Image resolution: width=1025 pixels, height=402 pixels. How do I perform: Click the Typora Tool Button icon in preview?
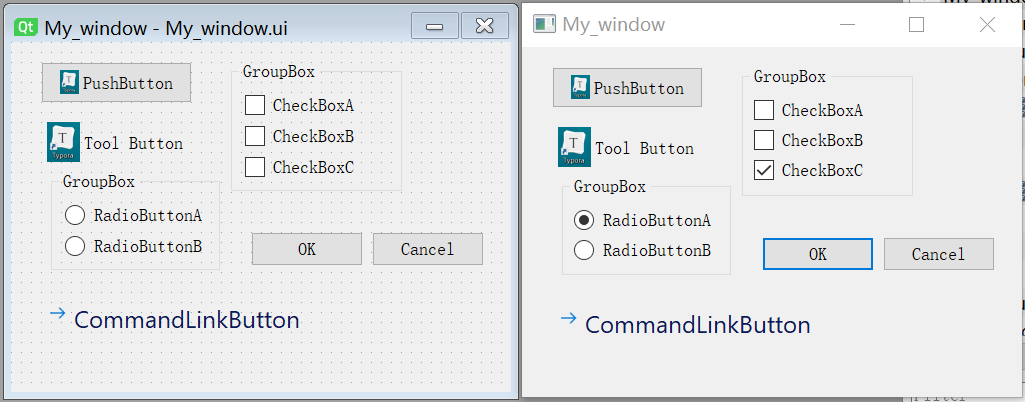pos(575,146)
